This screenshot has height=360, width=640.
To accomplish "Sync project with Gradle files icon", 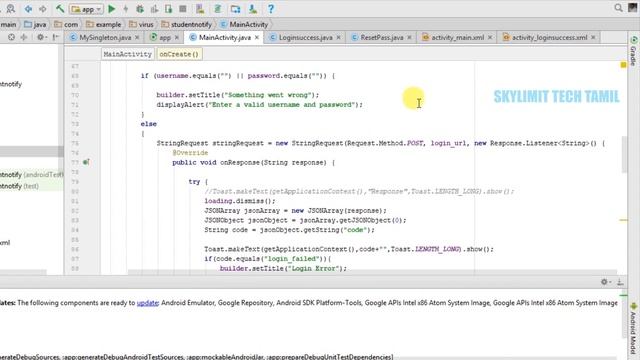I will click(218, 9).
